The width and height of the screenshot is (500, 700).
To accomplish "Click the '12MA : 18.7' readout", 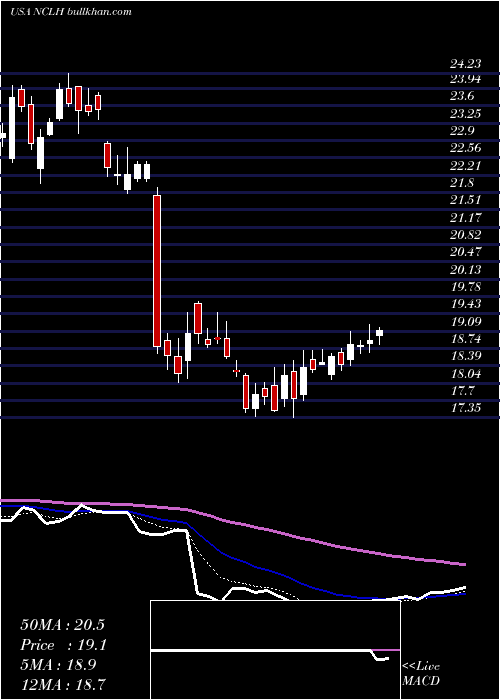I will (62, 684).
